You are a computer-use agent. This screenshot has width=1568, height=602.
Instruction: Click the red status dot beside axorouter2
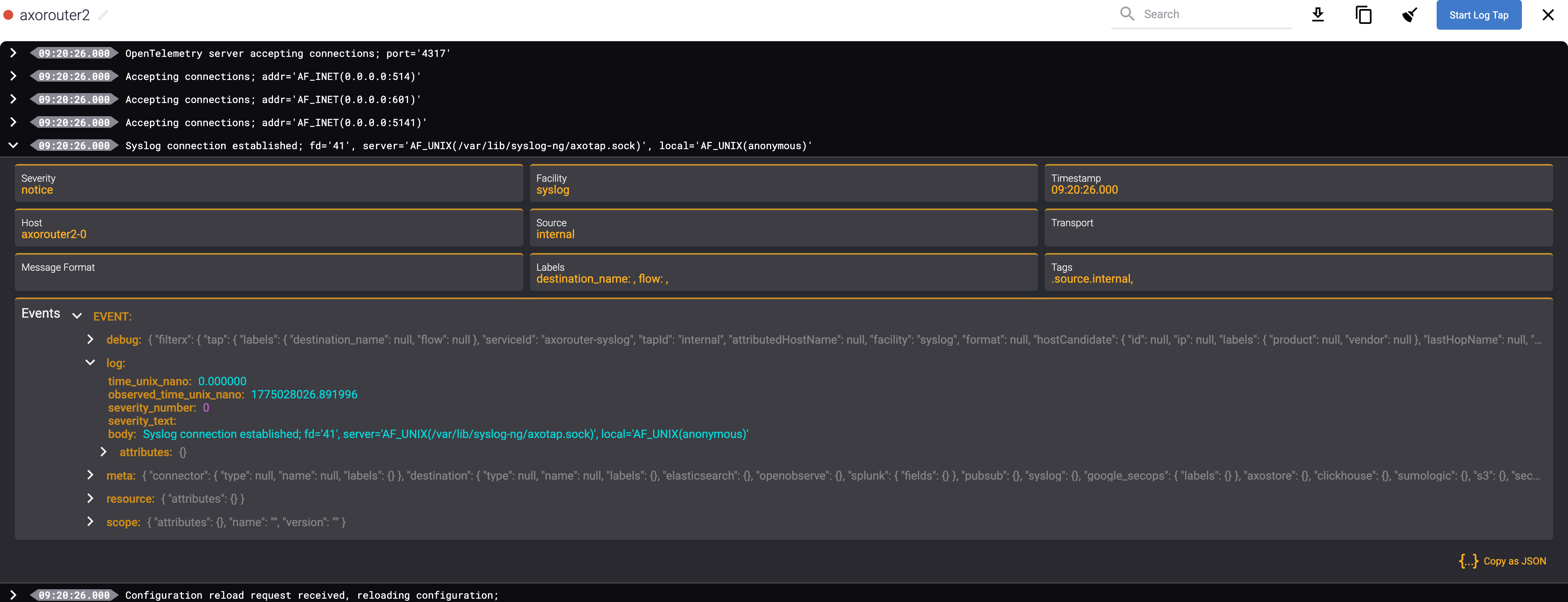click(x=9, y=16)
